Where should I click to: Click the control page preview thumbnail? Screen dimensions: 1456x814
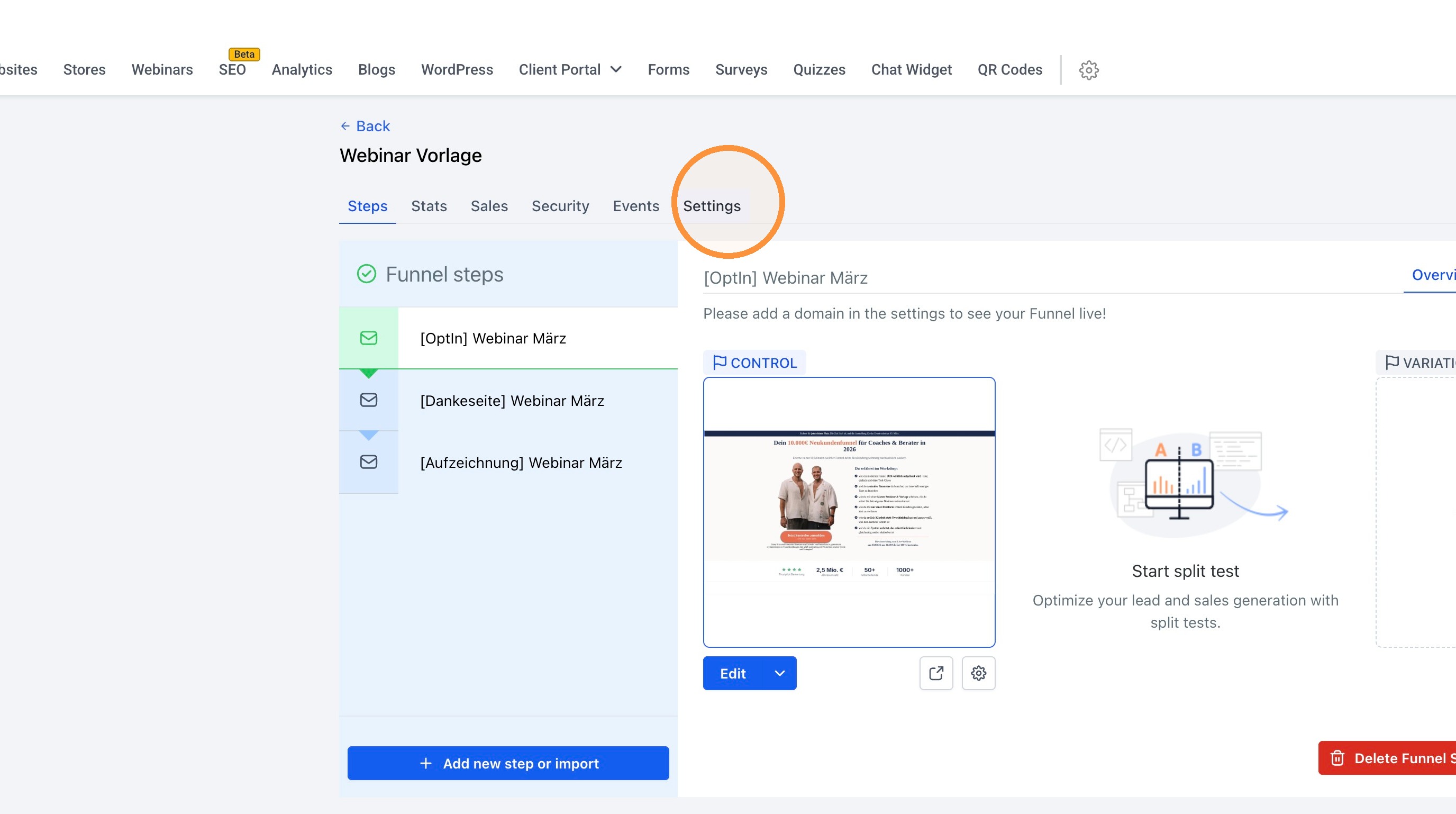pyautogui.click(x=849, y=512)
